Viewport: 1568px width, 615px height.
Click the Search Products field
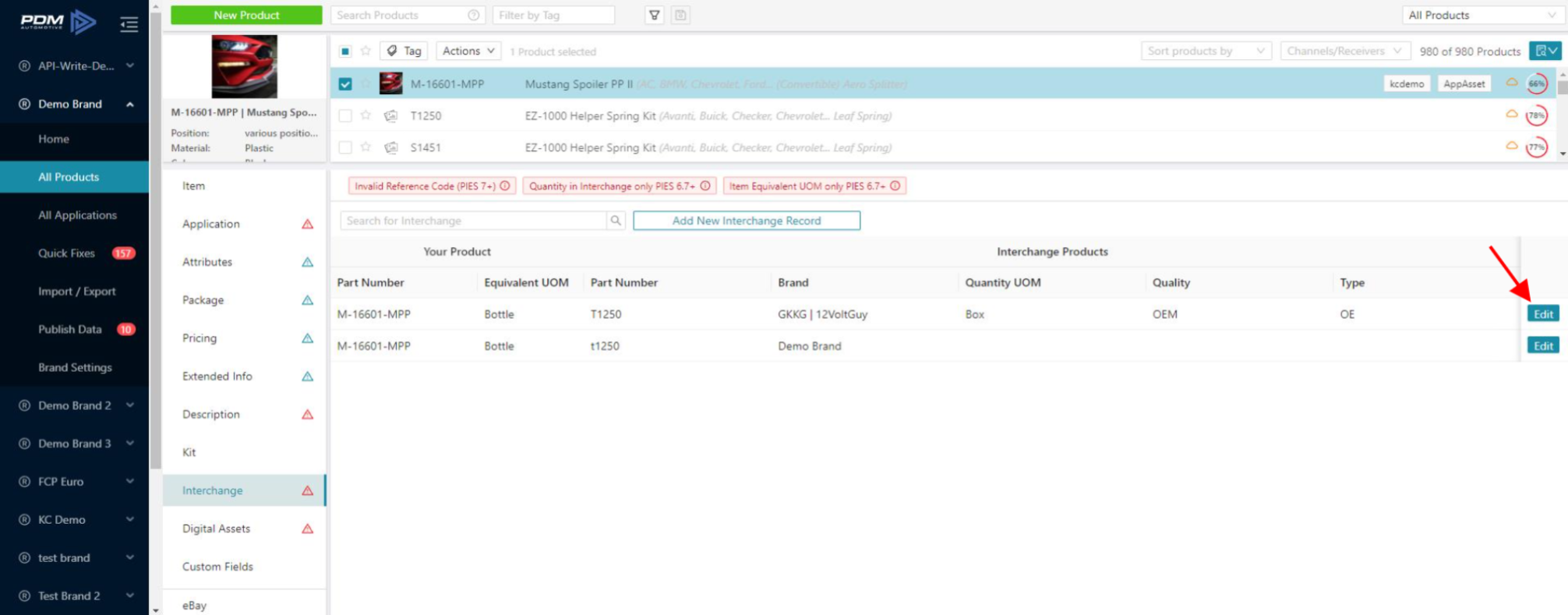pyautogui.click(x=408, y=15)
